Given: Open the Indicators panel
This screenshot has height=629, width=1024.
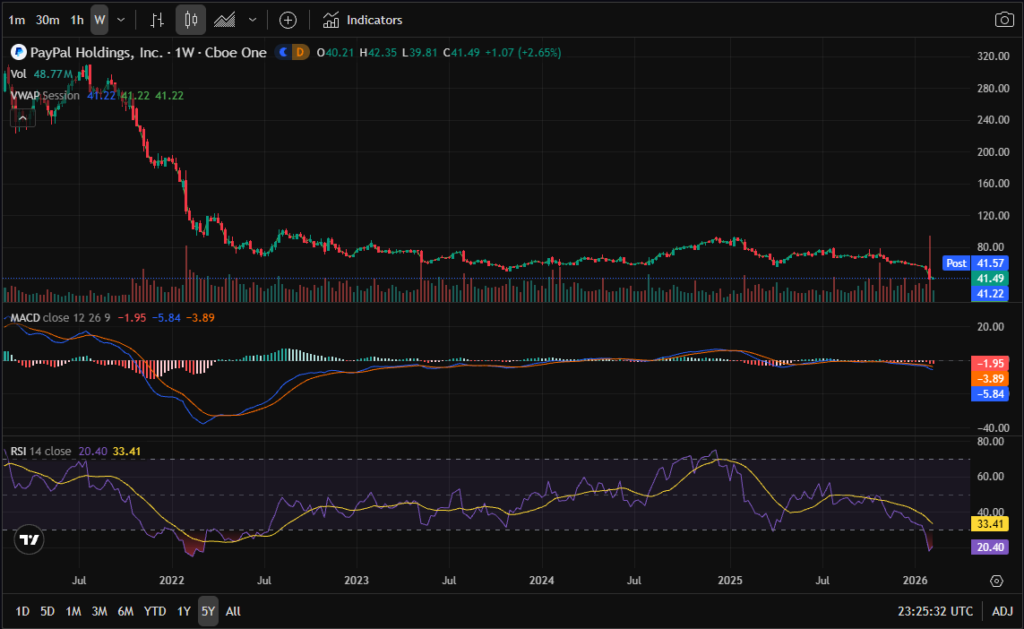Looking at the screenshot, I should 363,20.
